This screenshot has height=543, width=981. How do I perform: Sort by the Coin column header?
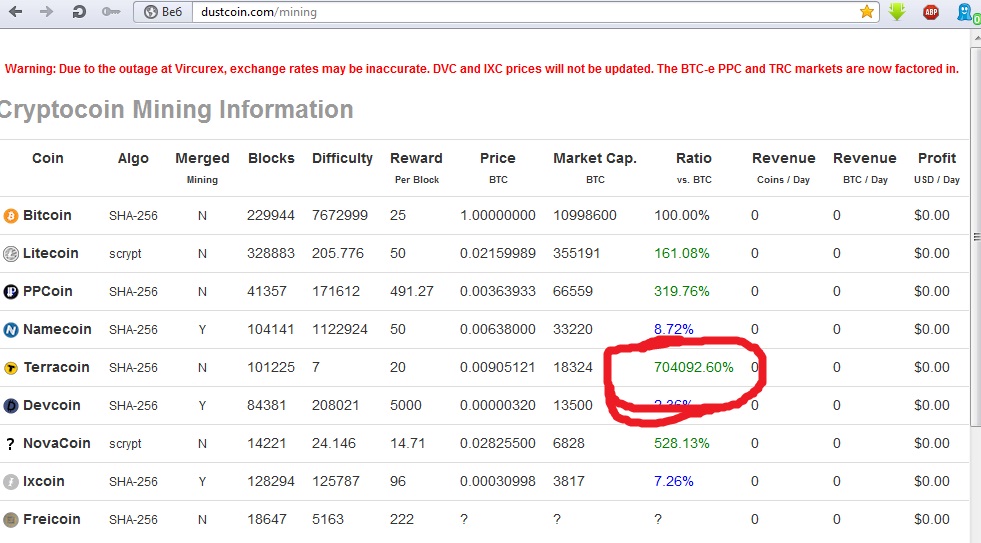(48, 158)
